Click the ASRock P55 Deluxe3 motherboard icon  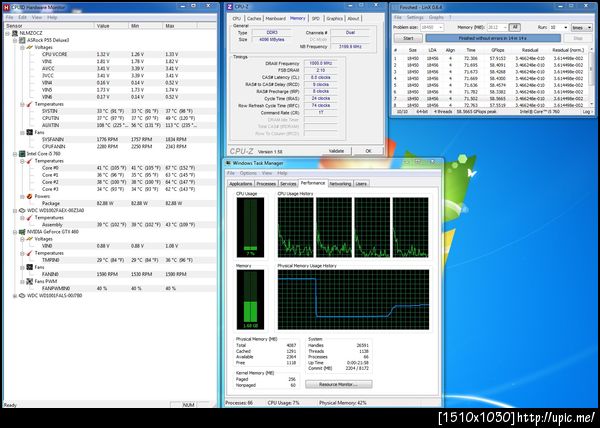click(22, 40)
